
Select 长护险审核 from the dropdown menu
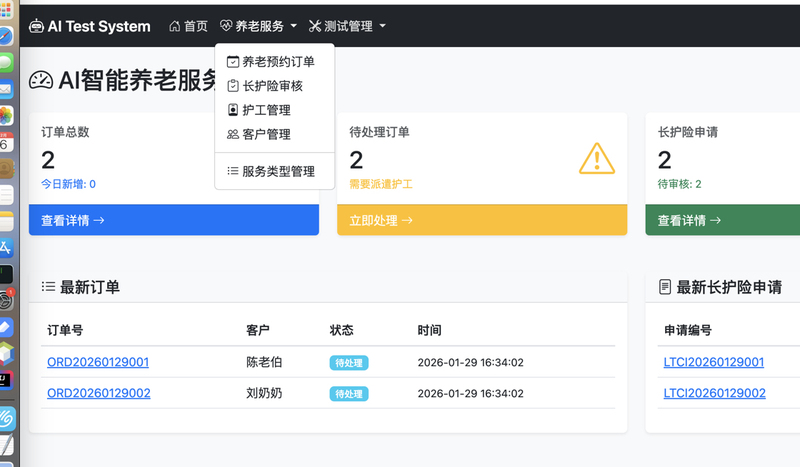pyautogui.click(x=274, y=86)
